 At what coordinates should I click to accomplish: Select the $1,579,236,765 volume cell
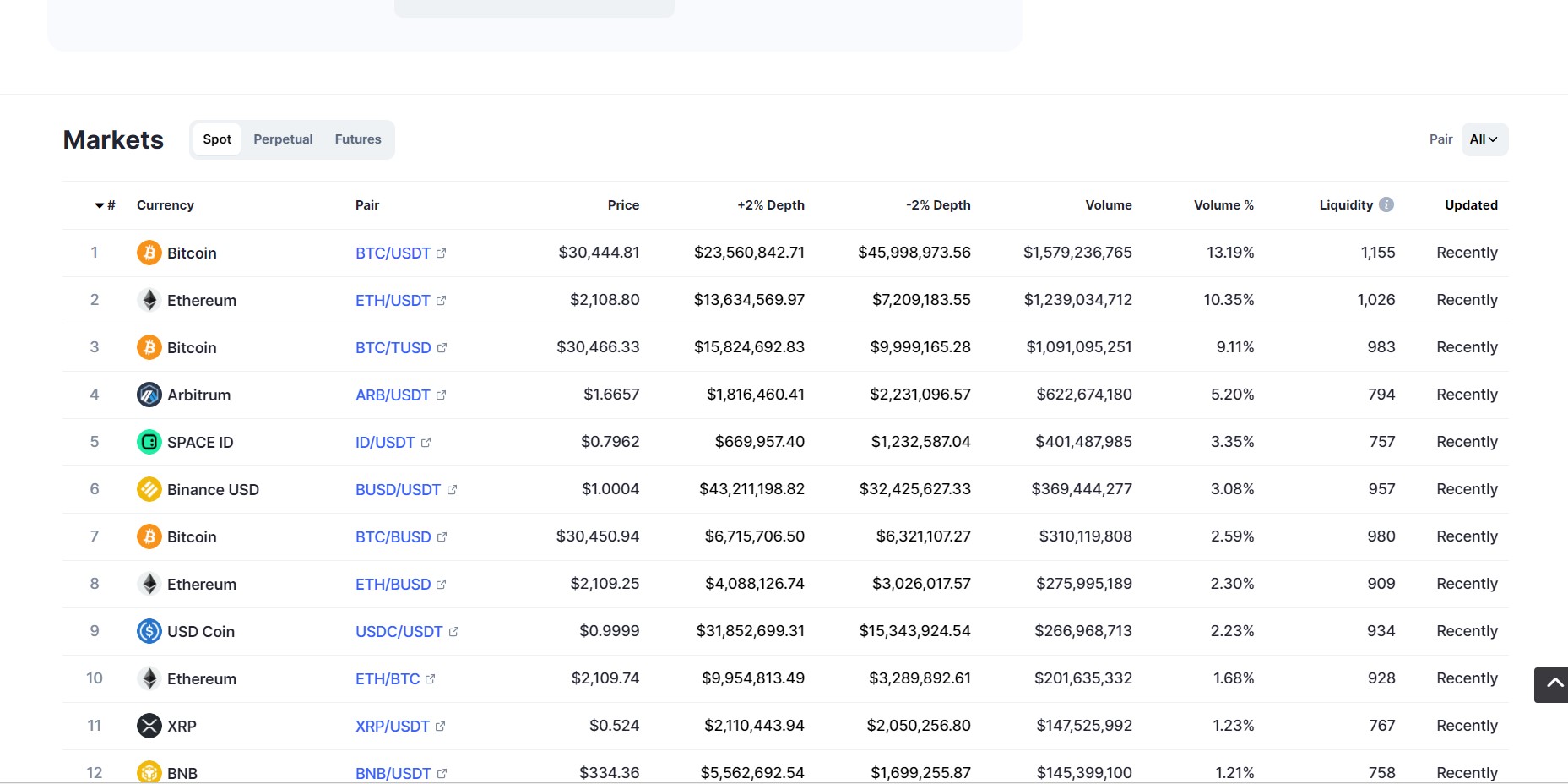click(1077, 253)
